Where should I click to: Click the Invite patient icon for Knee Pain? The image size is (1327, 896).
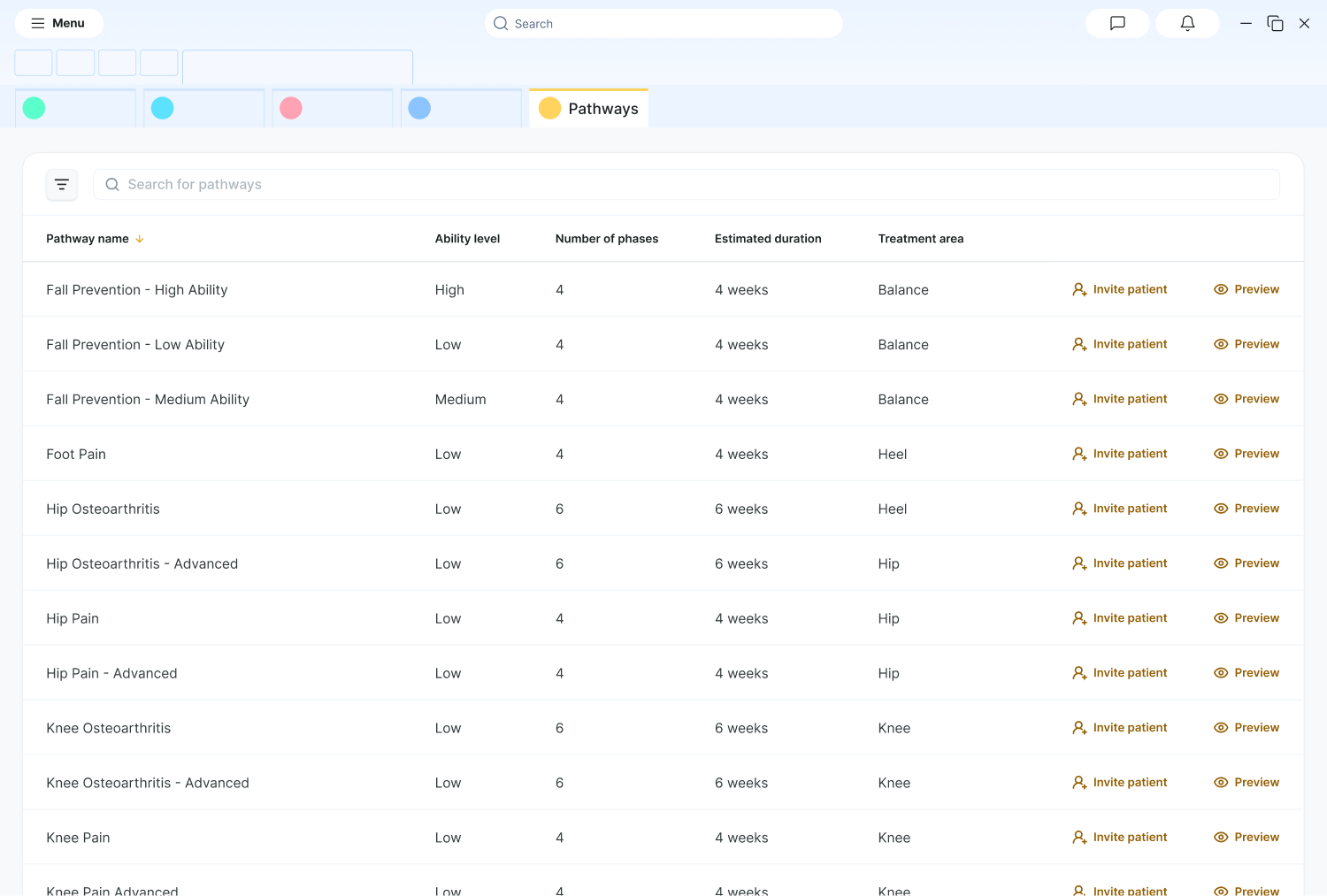pos(1079,838)
